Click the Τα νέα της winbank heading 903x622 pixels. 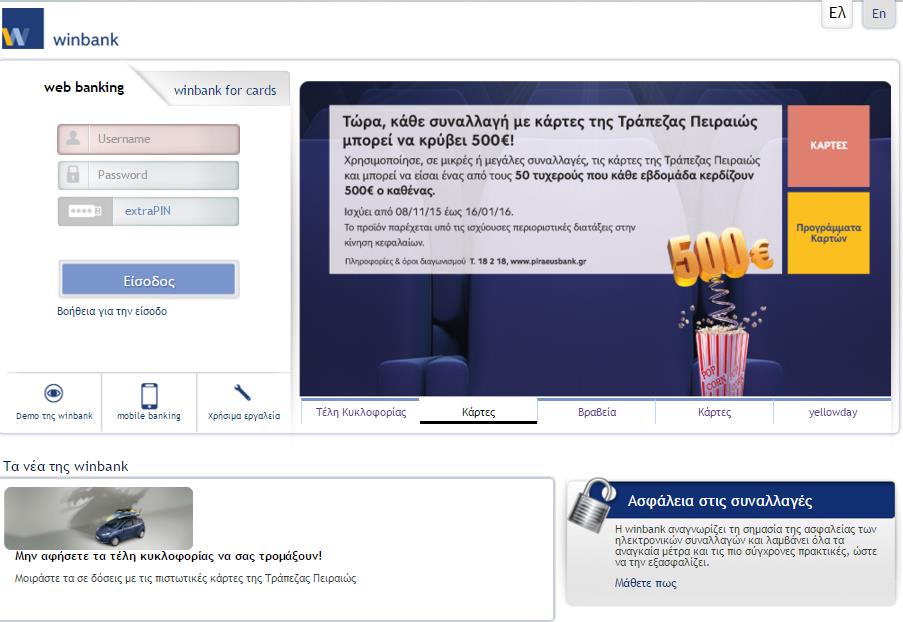(x=66, y=466)
